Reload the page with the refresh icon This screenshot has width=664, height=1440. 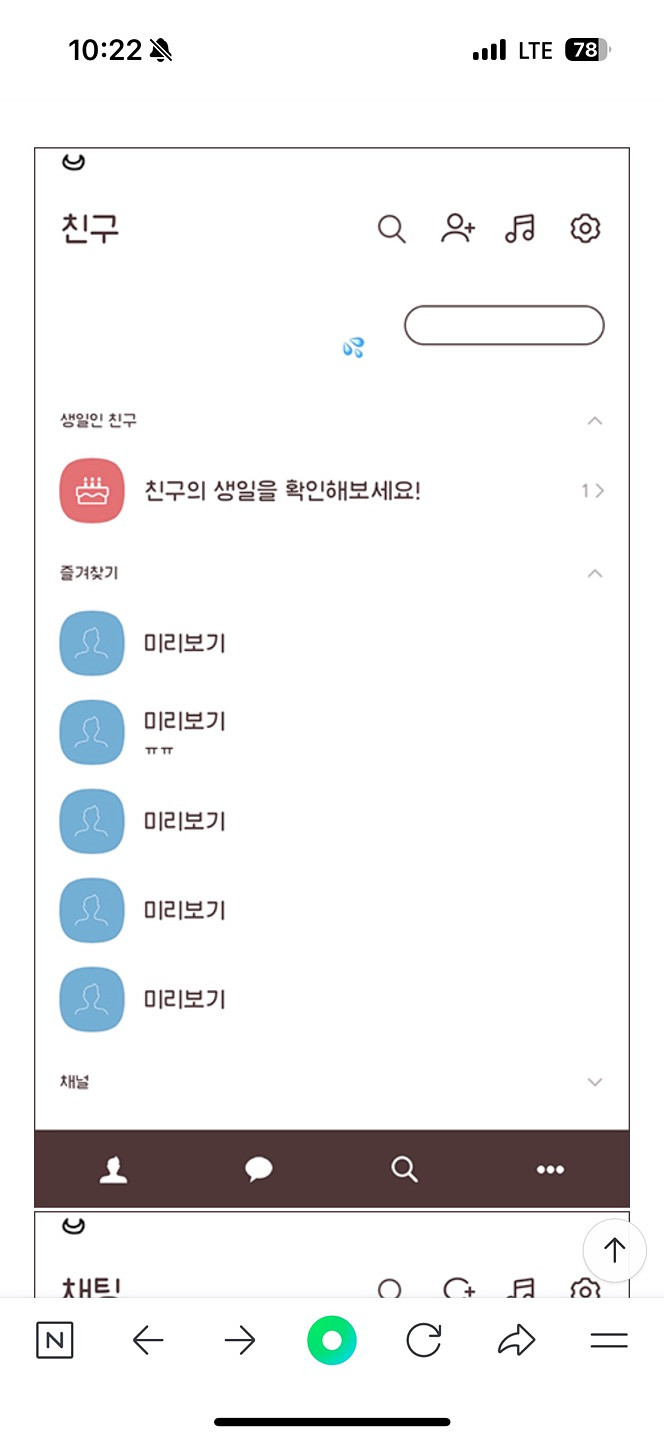pyautogui.click(x=424, y=1341)
